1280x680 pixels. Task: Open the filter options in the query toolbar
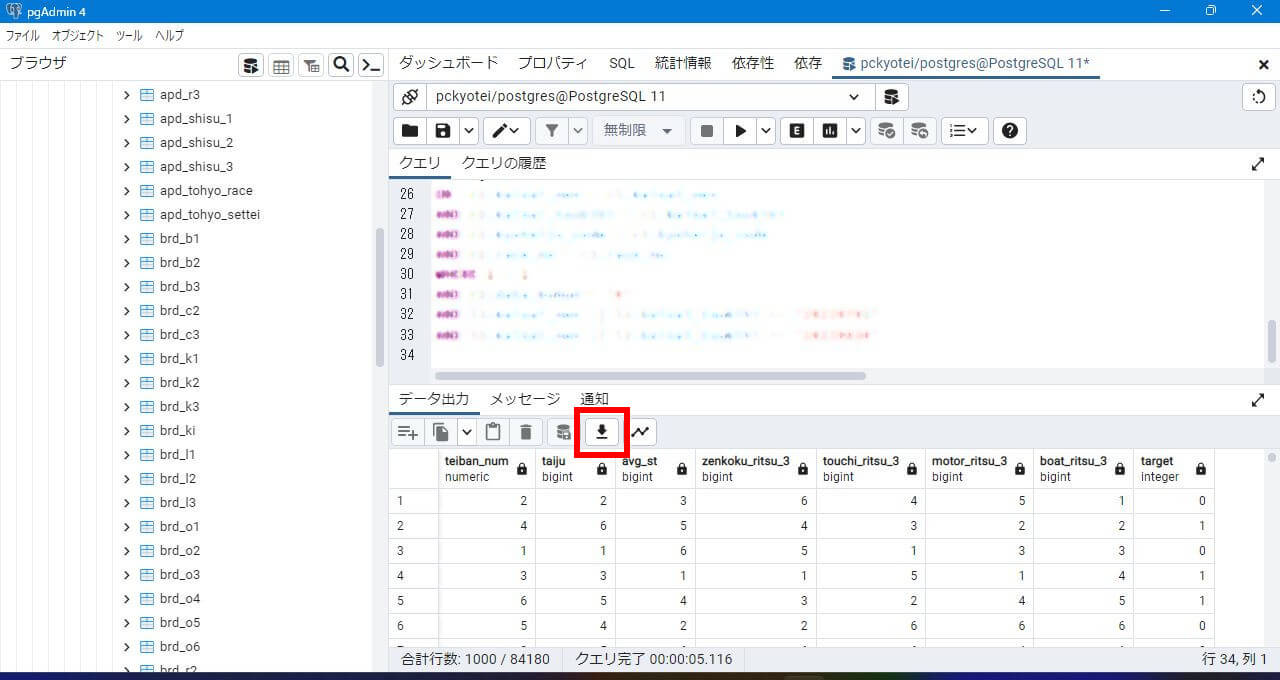551,130
